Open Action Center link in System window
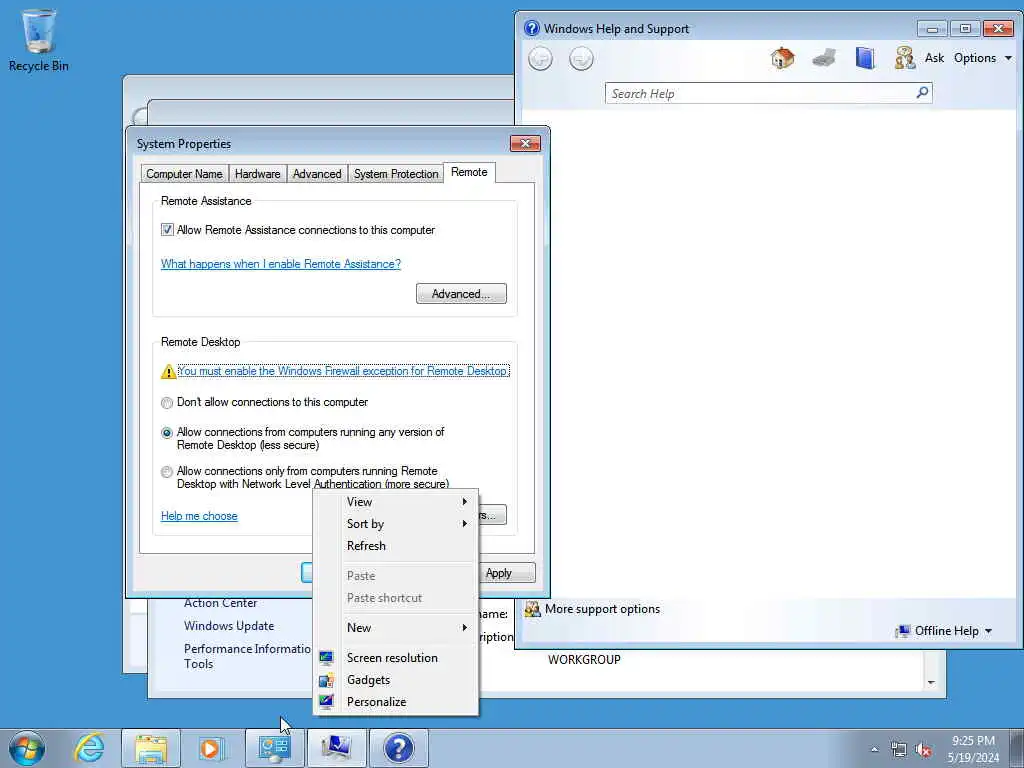Image resolution: width=1024 pixels, height=768 pixels. point(220,603)
